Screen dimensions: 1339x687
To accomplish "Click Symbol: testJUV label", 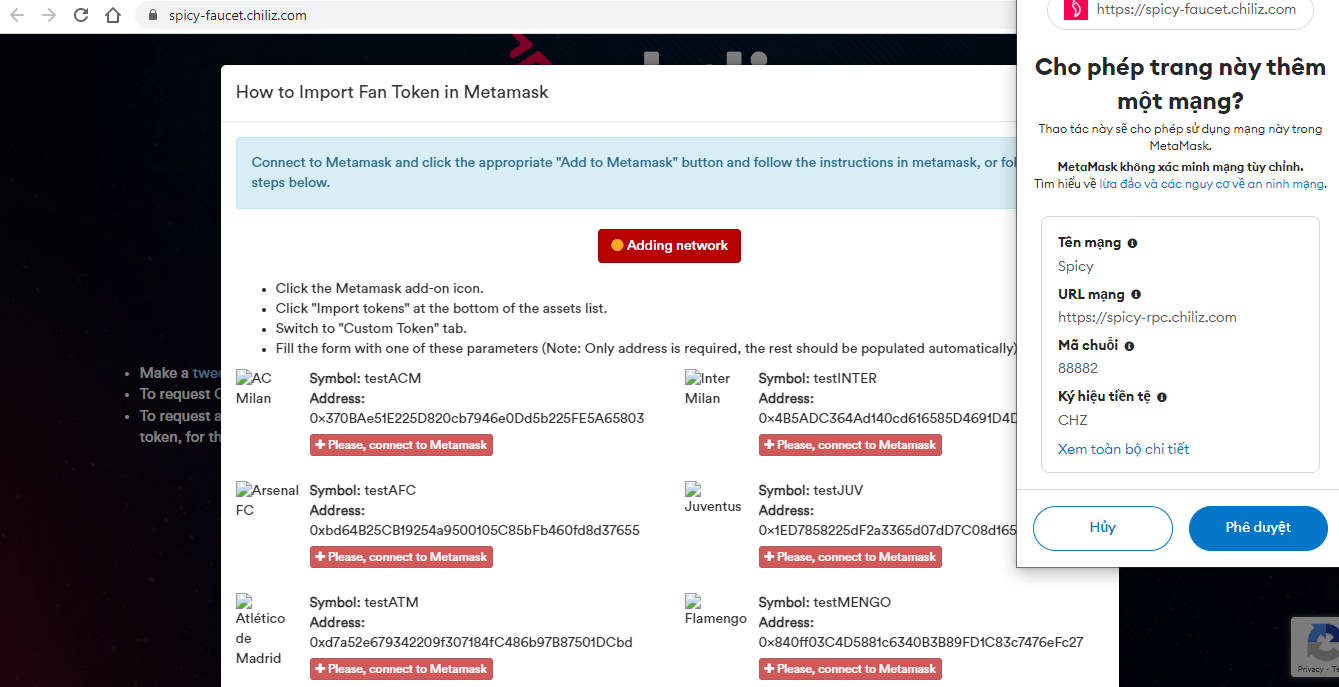I will tap(811, 490).
